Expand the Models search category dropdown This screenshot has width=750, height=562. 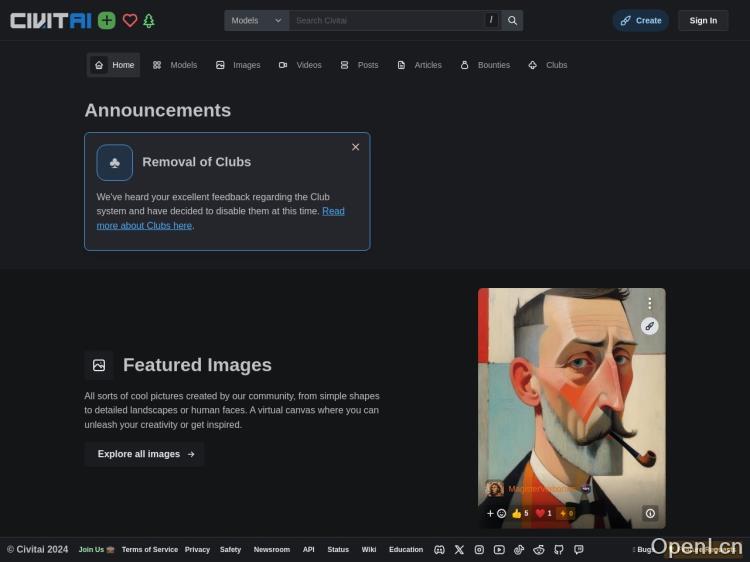coord(256,20)
